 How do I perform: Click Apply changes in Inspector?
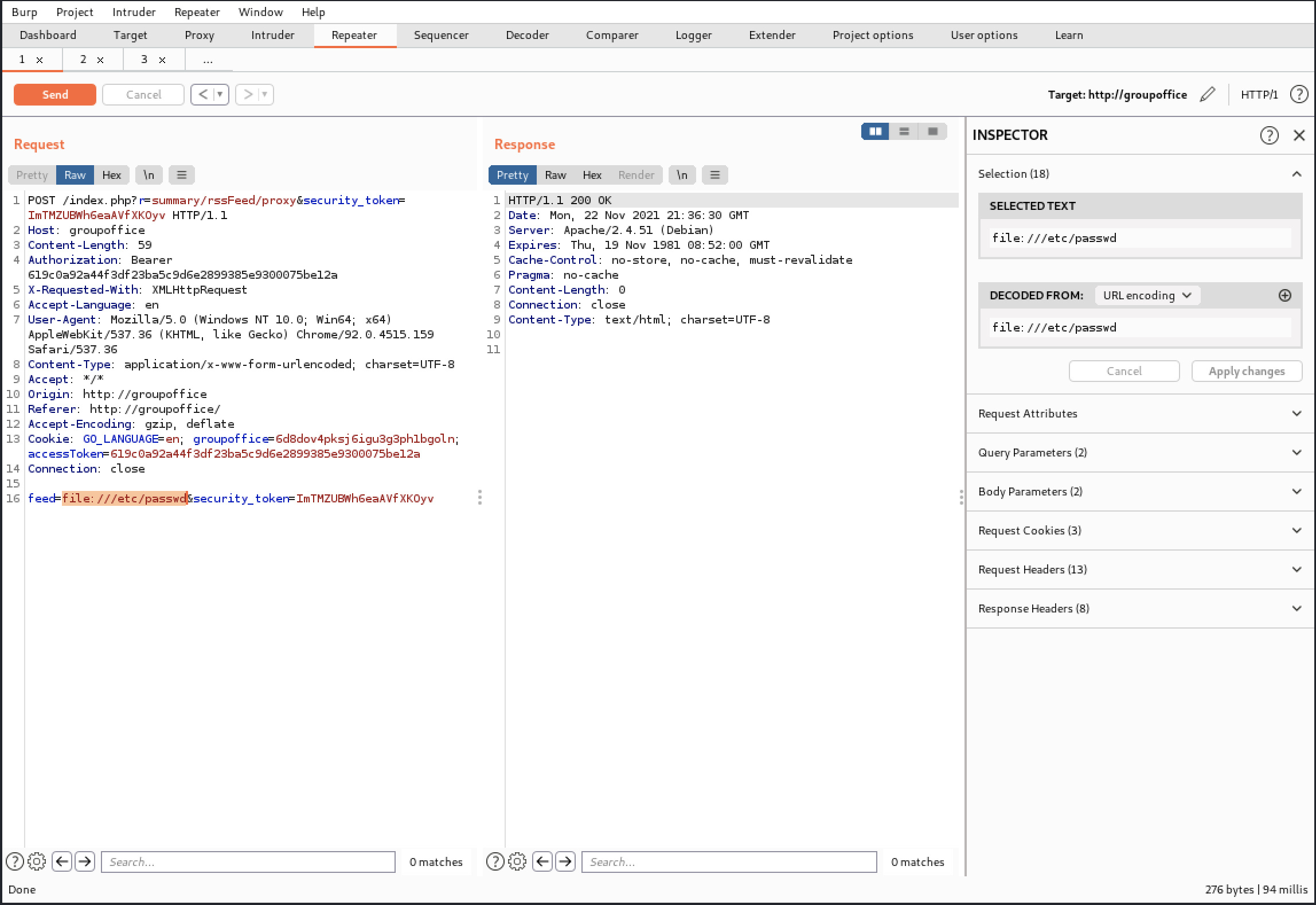pyautogui.click(x=1247, y=371)
